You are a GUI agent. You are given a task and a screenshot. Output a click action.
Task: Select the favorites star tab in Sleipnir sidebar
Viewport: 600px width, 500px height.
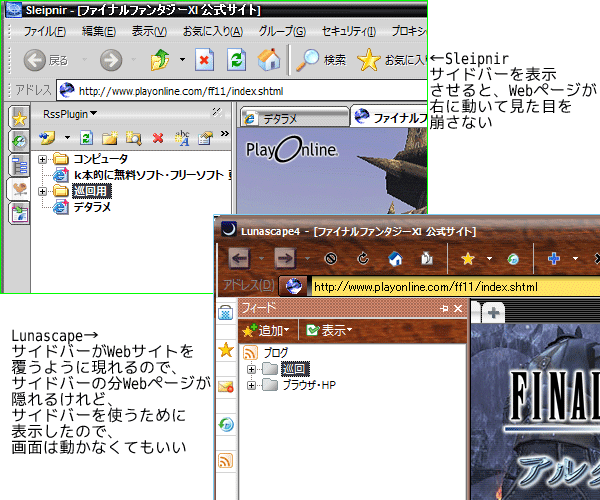[x=19, y=118]
